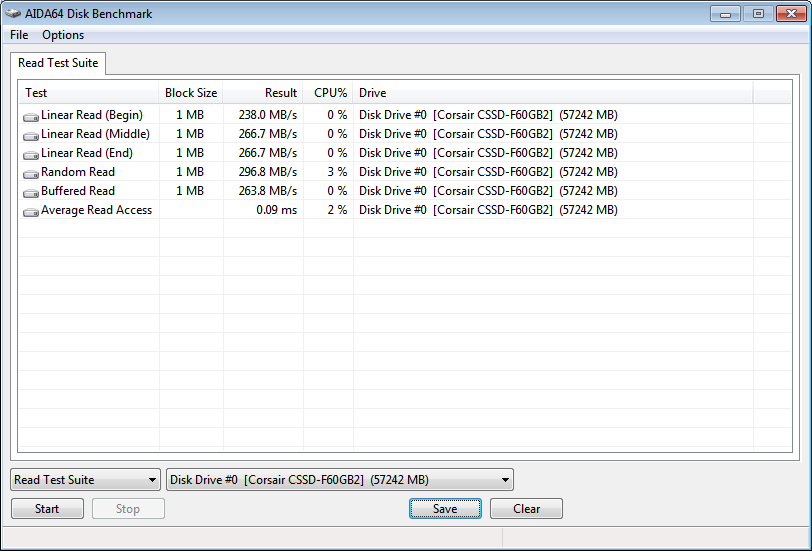The image size is (812, 551).
Task: Open the Options menu
Action: point(63,35)
